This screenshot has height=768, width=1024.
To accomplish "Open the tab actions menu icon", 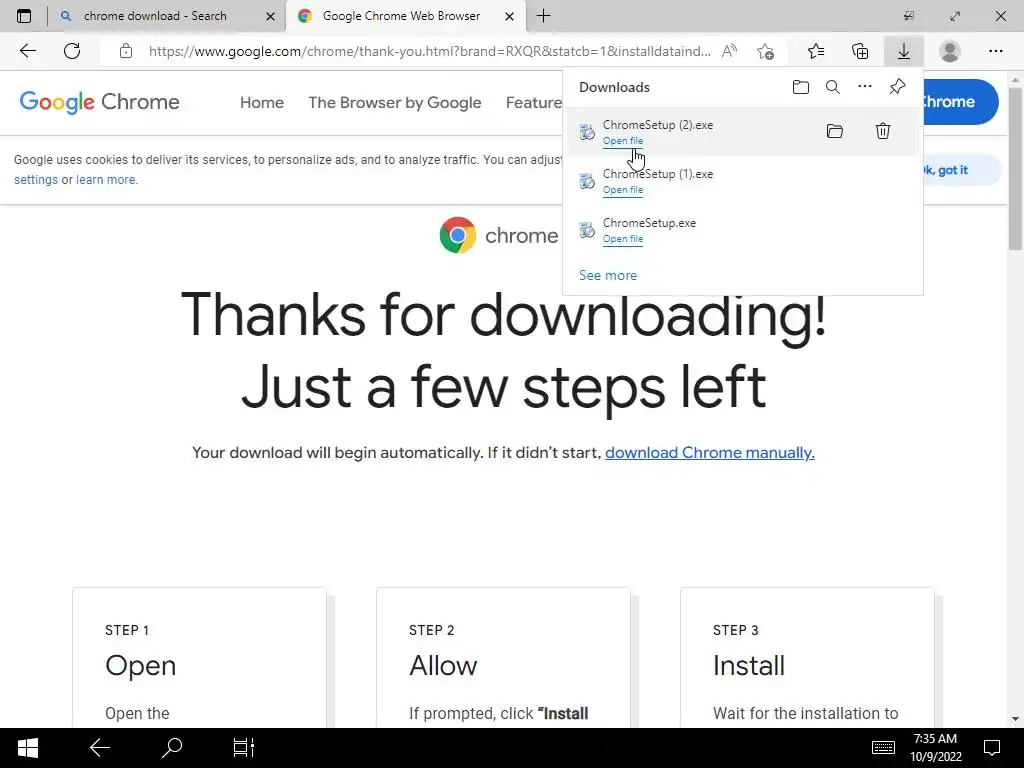I will tap(24, 16).
